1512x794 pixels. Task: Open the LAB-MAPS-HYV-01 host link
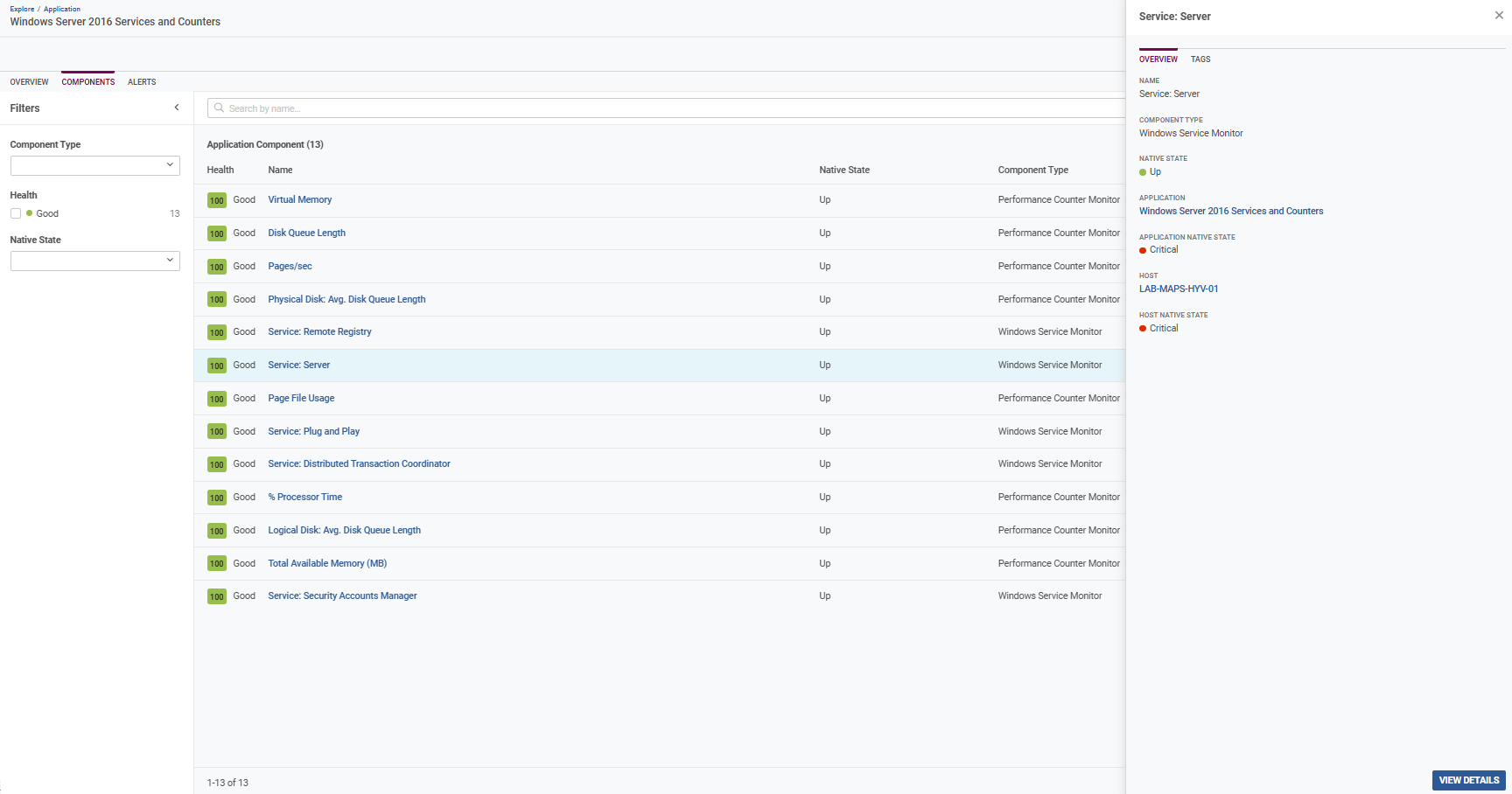click(x=1178, y=289)
